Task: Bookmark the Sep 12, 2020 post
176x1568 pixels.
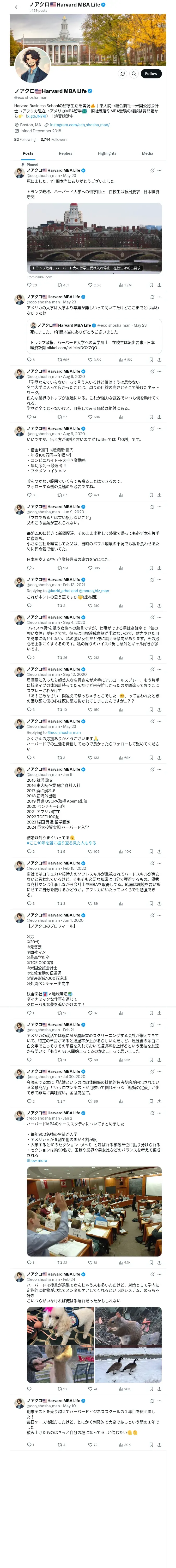Action: [x=150, y=709]
